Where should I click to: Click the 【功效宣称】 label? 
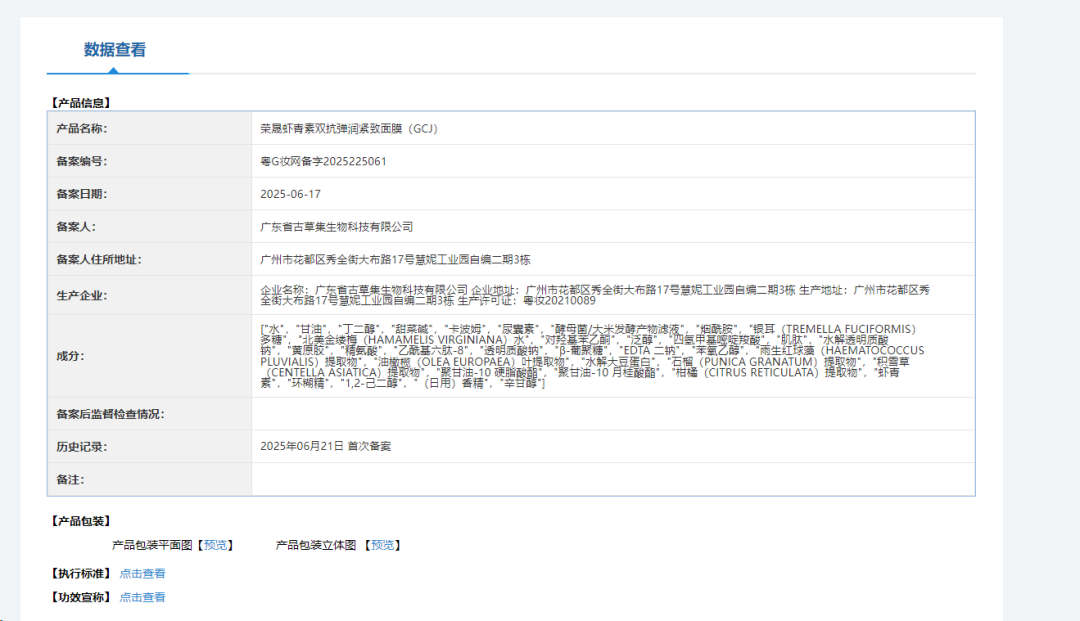coord(81,597)
